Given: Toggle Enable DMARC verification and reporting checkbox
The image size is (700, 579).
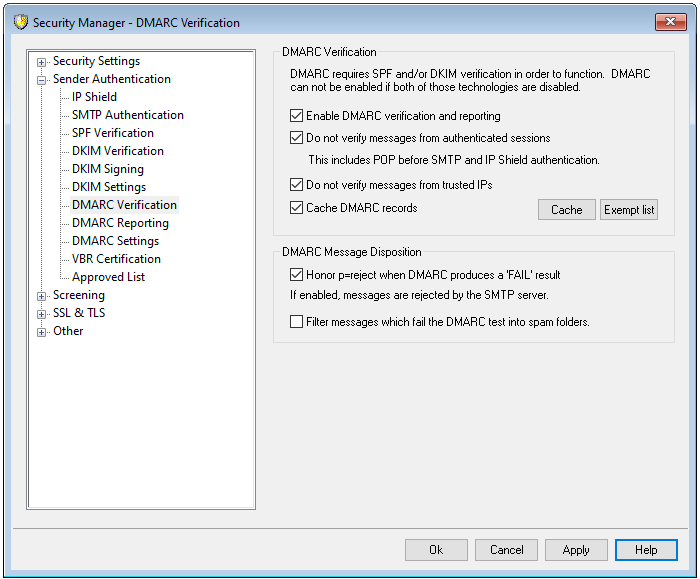Looking at the screenshot, I should point(296,116).
